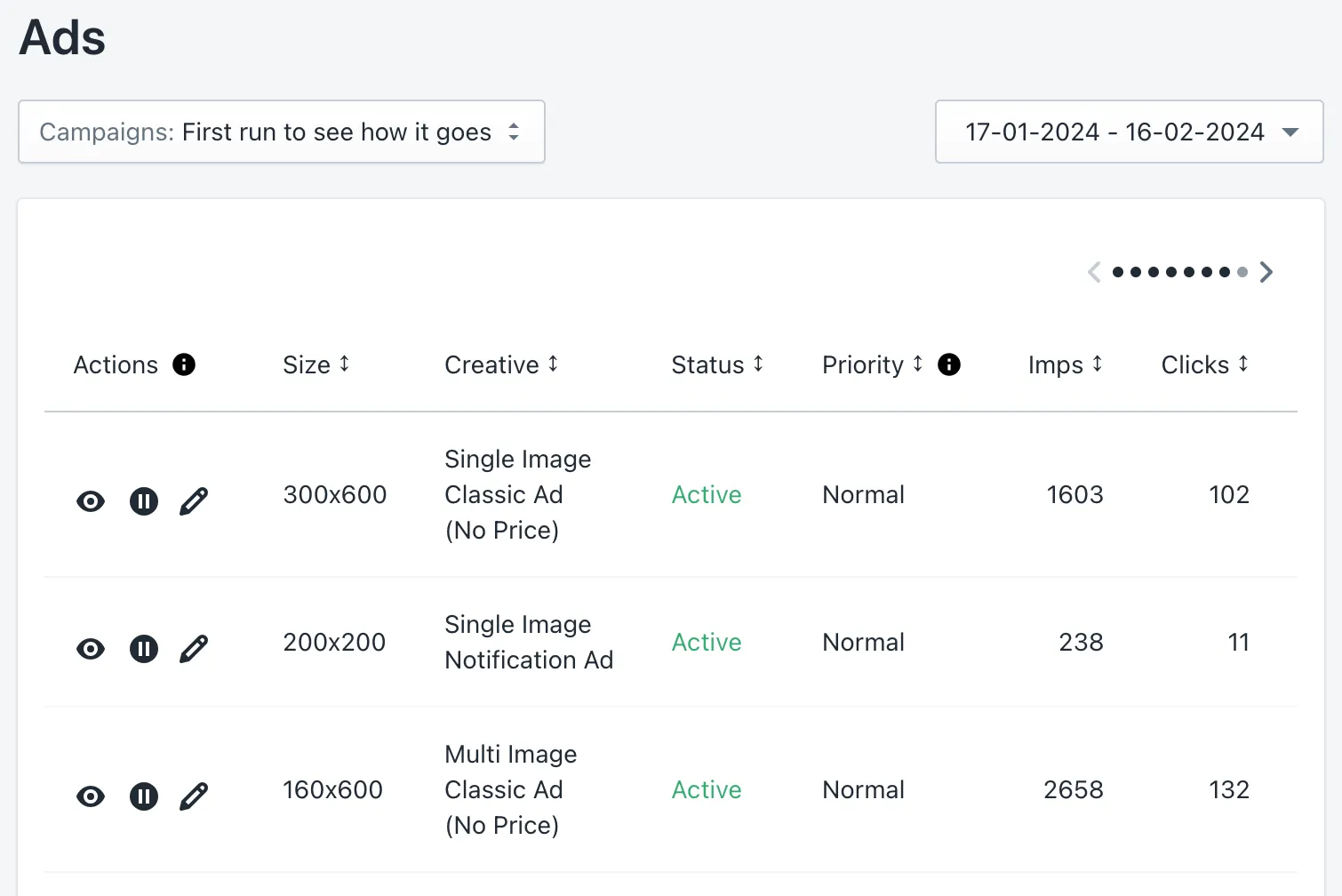Click the Active status of 200x200 ad
This screenshot has width=1342, height=896.
click(x=707, y=642)
